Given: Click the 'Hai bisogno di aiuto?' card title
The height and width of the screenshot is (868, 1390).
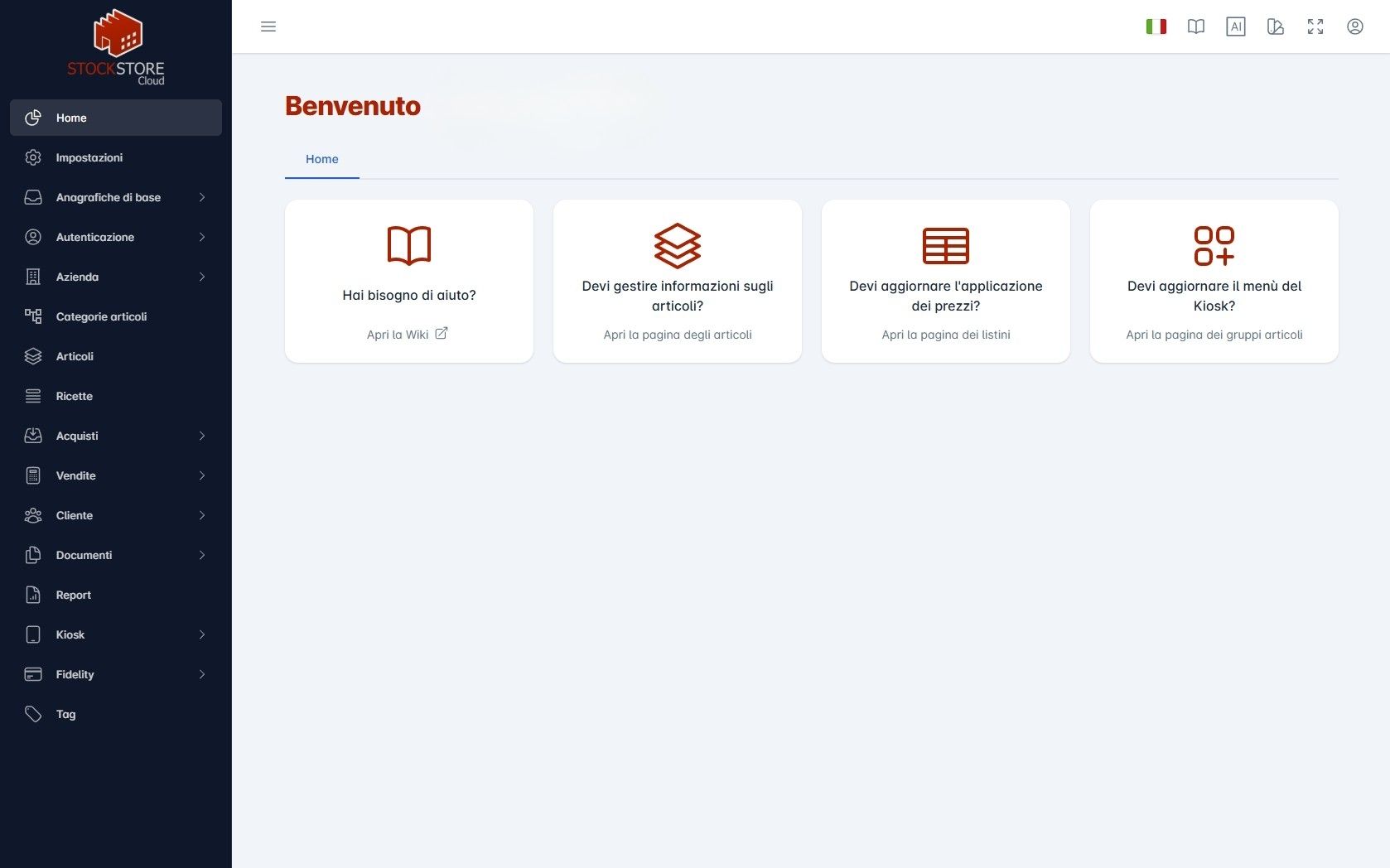Looking at the screenshot, I should pyautogui.click(x=409, y=295).
